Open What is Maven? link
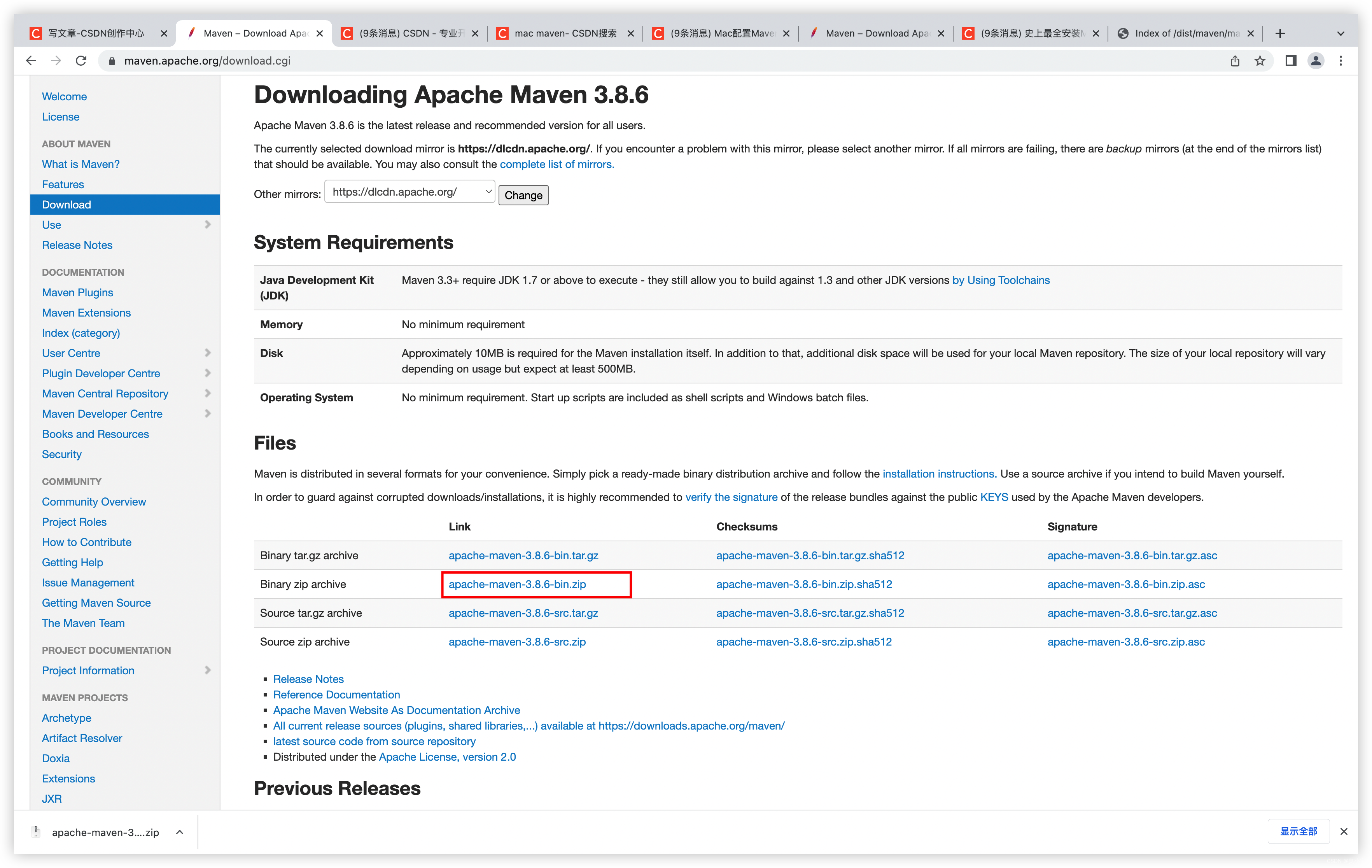This screenshot has height=868, width=1372. tap(81, 164)
